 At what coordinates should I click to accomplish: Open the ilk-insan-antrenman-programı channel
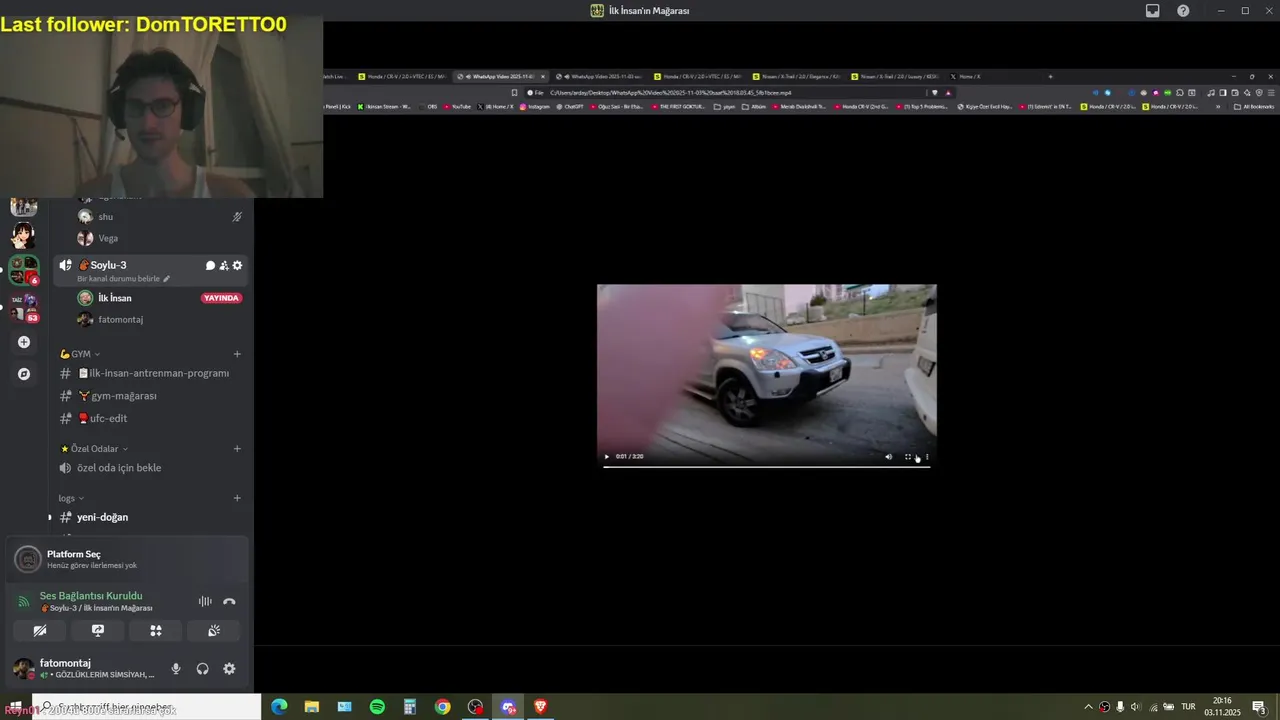pyautogui.click(x=152, y=373)
